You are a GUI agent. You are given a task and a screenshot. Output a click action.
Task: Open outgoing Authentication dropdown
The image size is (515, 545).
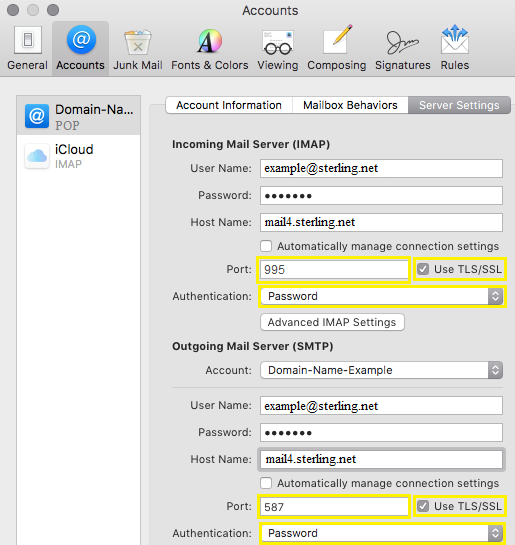(x=382, y=533)
